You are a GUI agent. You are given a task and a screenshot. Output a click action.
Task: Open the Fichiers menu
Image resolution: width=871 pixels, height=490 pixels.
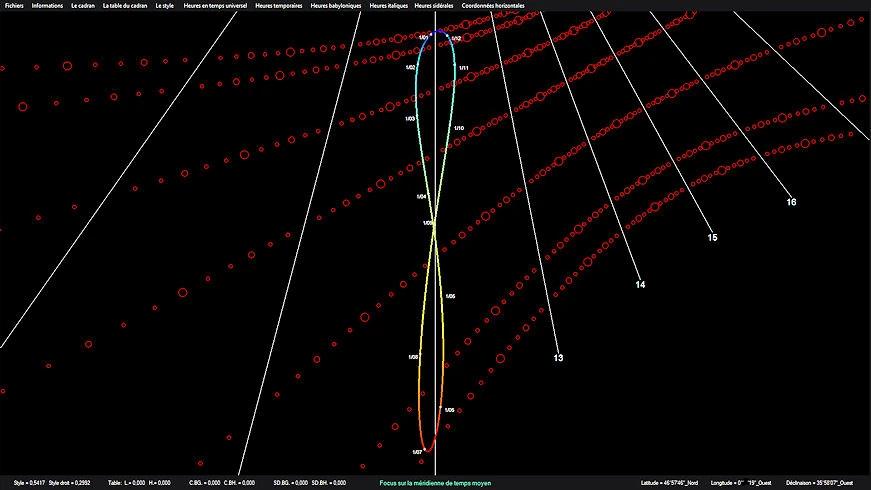pyautogui.click(x=13, y=6)
